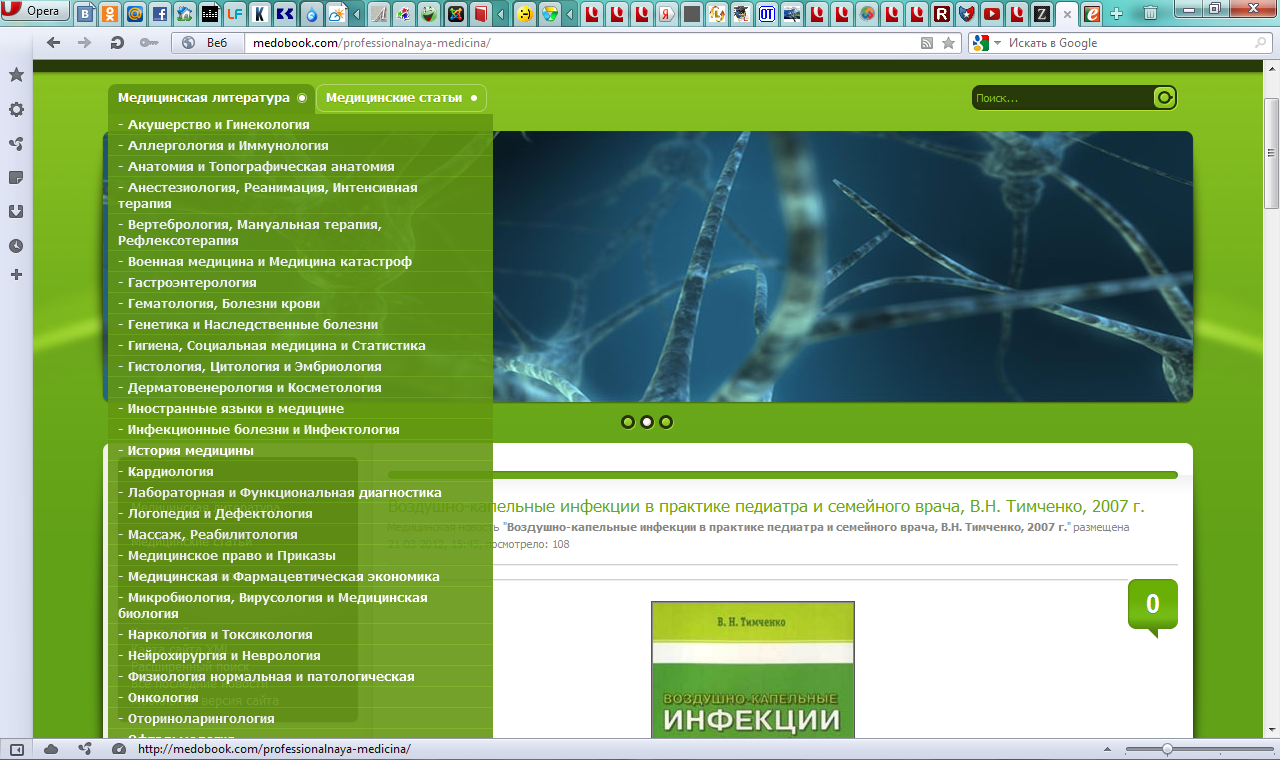Screen dimensions: 1280x760
Task: Submit the site search with the green button
Action: pyautogui.click(x=1165, y=98)
